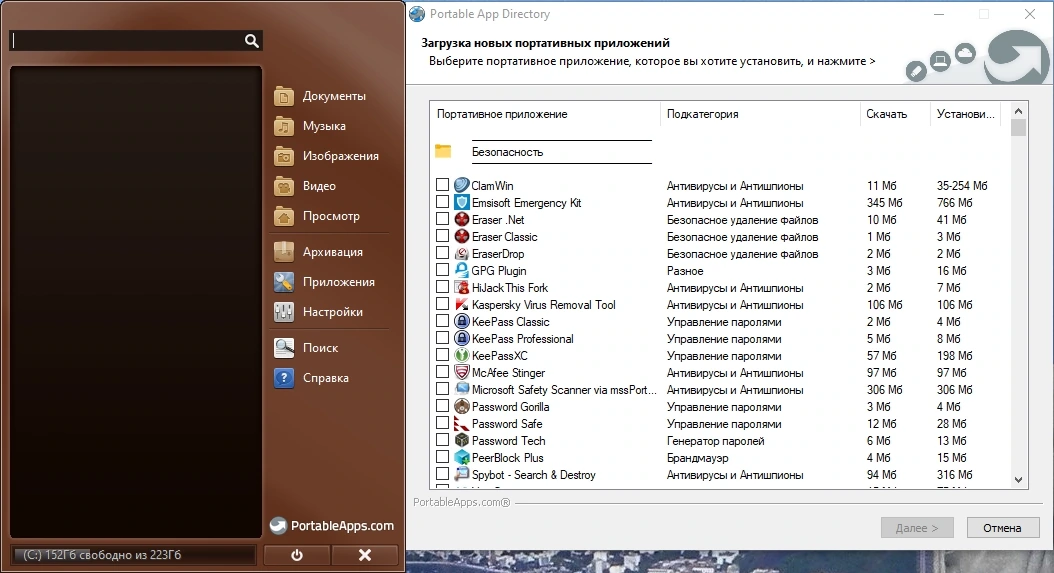
Task: Click the Справка menu label
Action: pos(326,378)
